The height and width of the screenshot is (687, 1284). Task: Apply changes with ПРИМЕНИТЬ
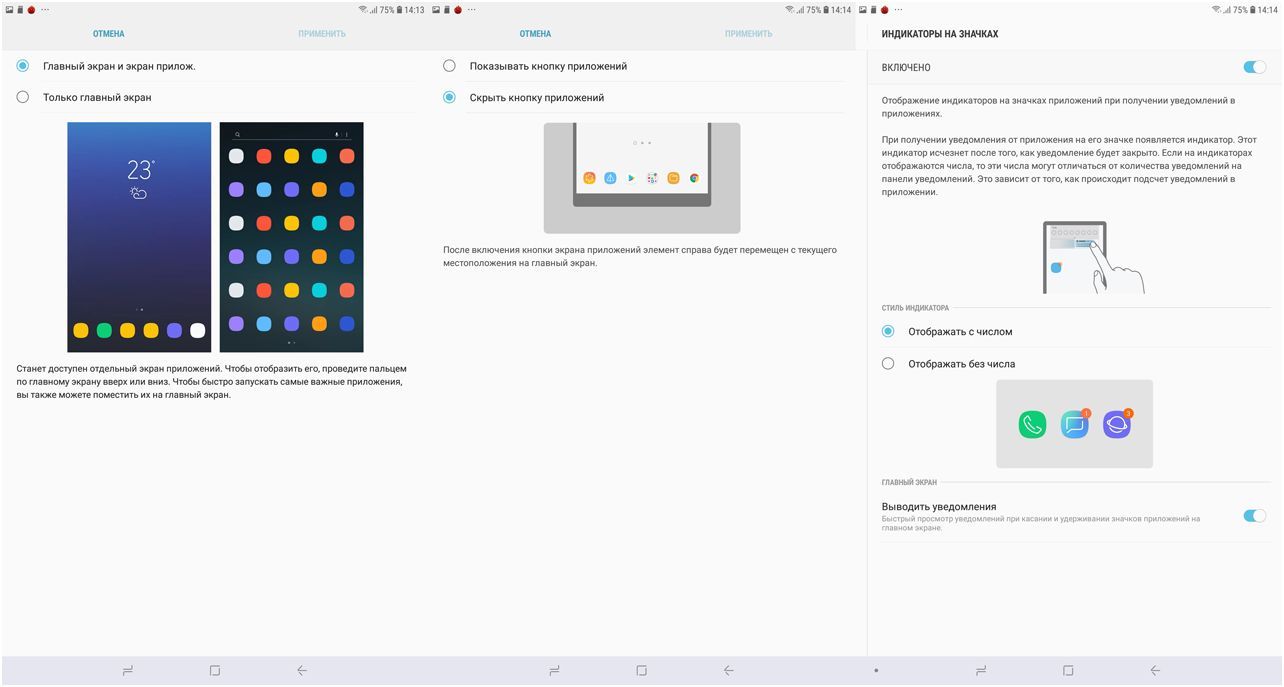pyautogui.click(x=322, y=33)
